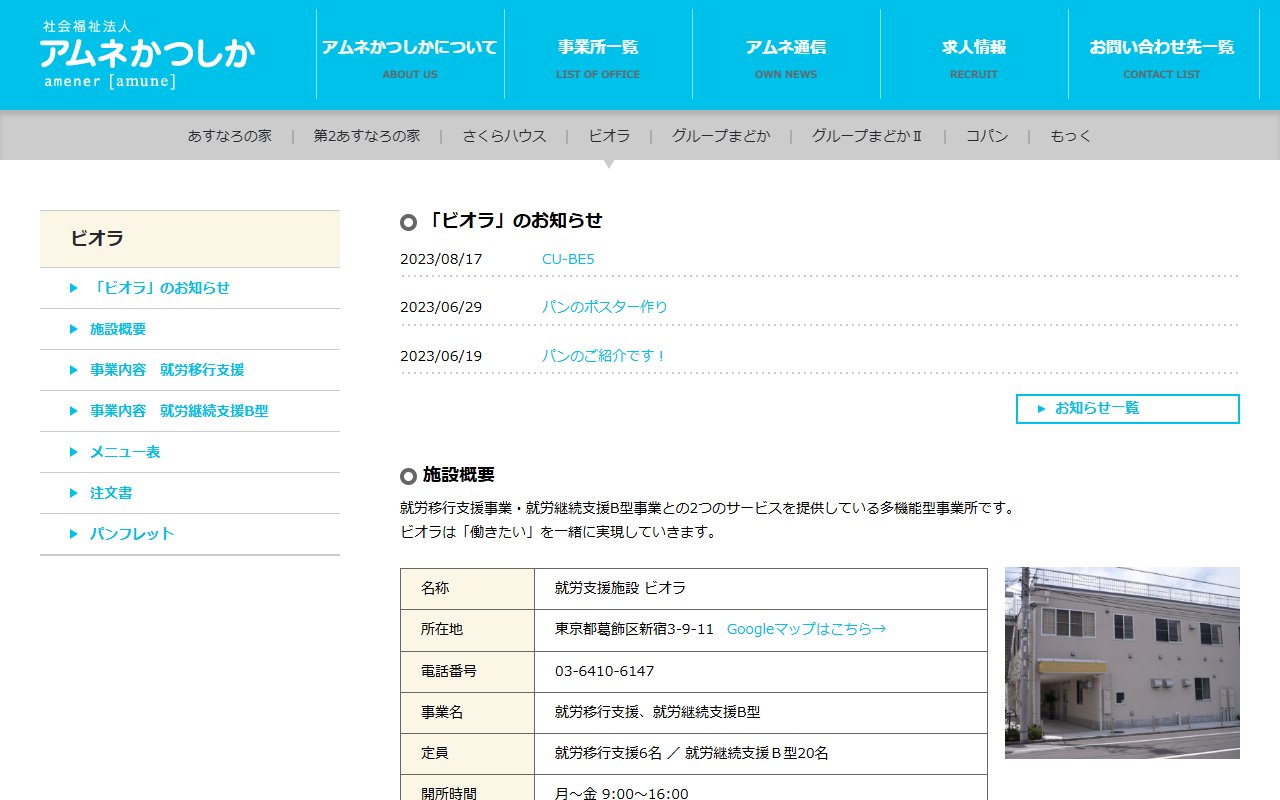This screenshot has width=1280, height=800.
Task: Open Googleマップはこちら→ link
Action: coord(806,629)
